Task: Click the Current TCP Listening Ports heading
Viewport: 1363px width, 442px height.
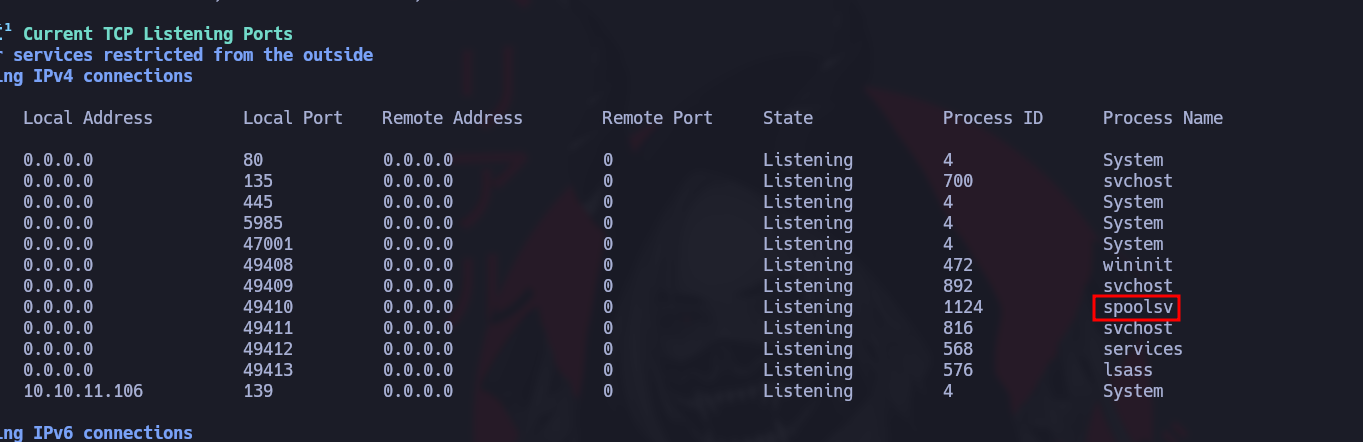Action: (x=157, y=34)
